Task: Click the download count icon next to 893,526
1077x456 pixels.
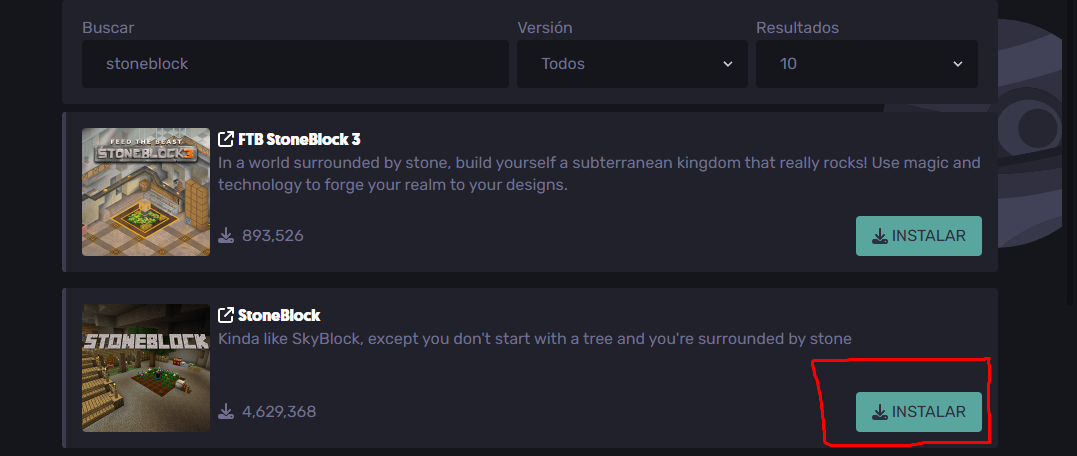Action: click(226, 236)
